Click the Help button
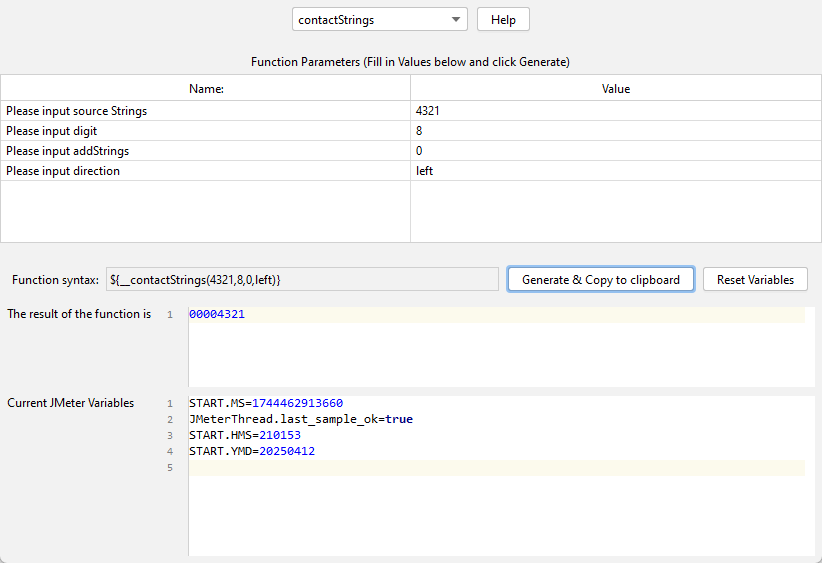Viewport: 822px width, 563px height. click(503, 20)
